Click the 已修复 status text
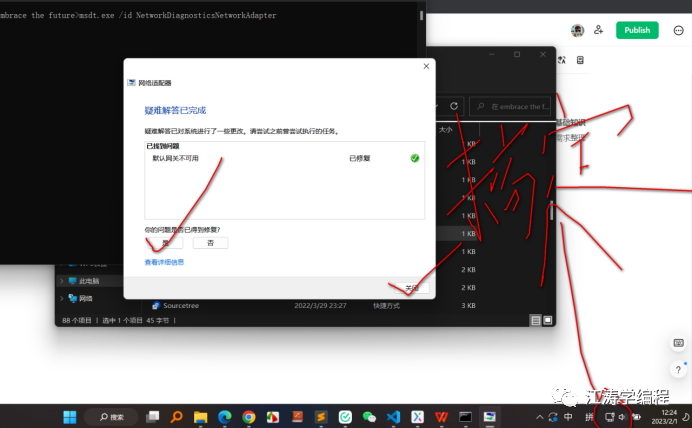The height and width of the screenshot is (428, 692). point(360,158)
